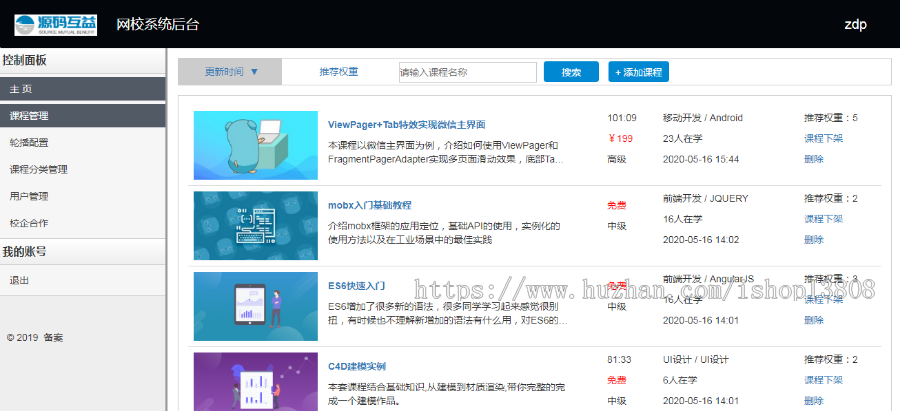Click the ES6 course thumbnail image

pos(255,307)
